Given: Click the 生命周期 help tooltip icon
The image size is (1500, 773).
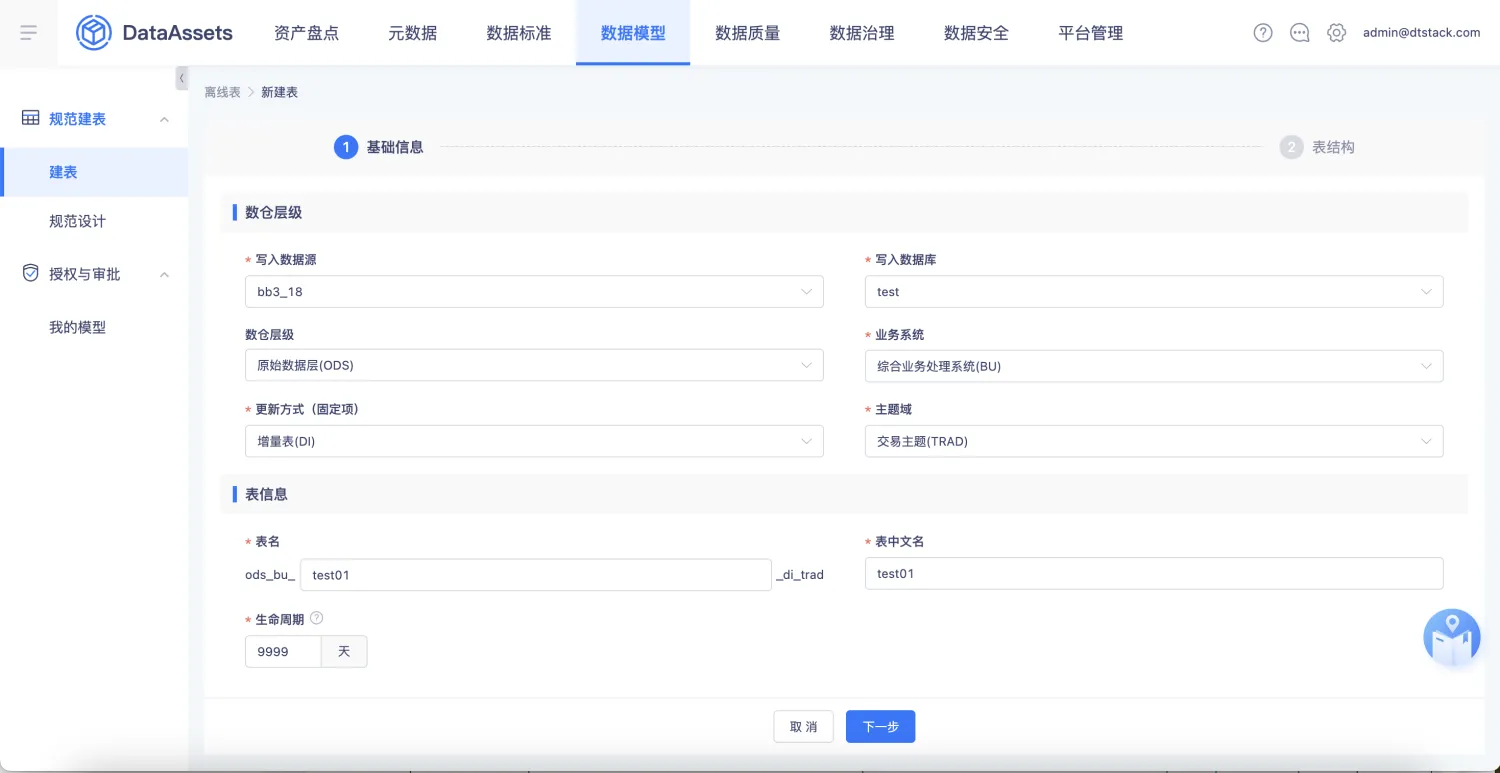Looking at the screenshot, I should pos(317,619).
